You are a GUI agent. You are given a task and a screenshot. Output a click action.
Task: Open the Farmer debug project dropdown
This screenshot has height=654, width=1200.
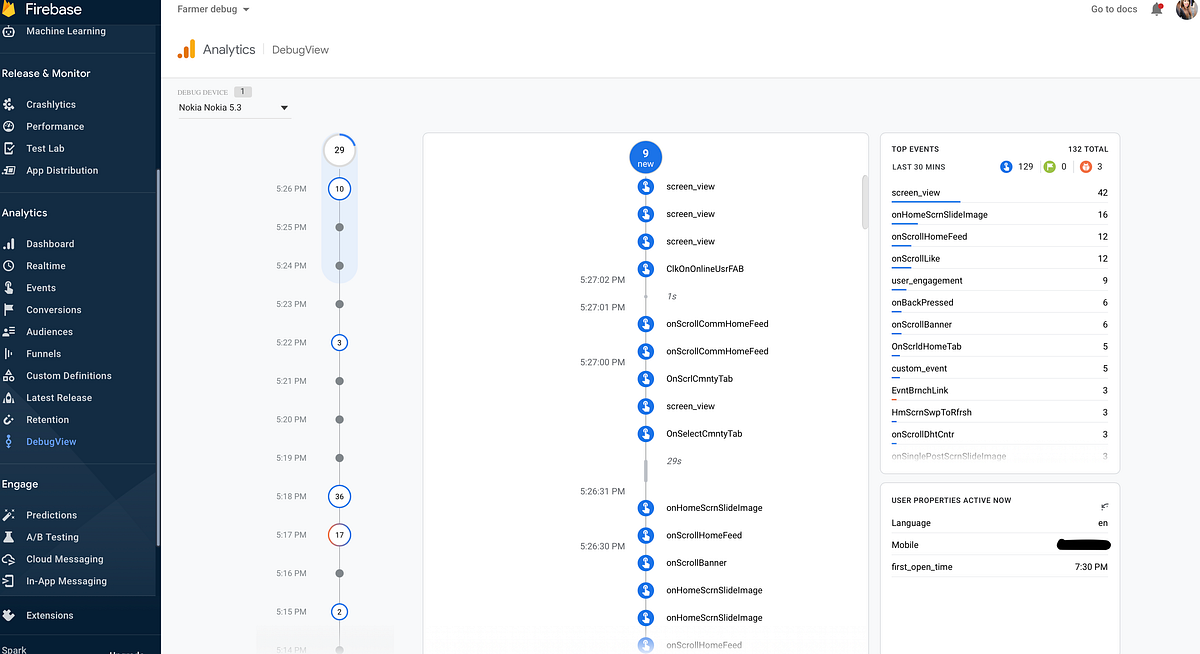tap(210, 9)
